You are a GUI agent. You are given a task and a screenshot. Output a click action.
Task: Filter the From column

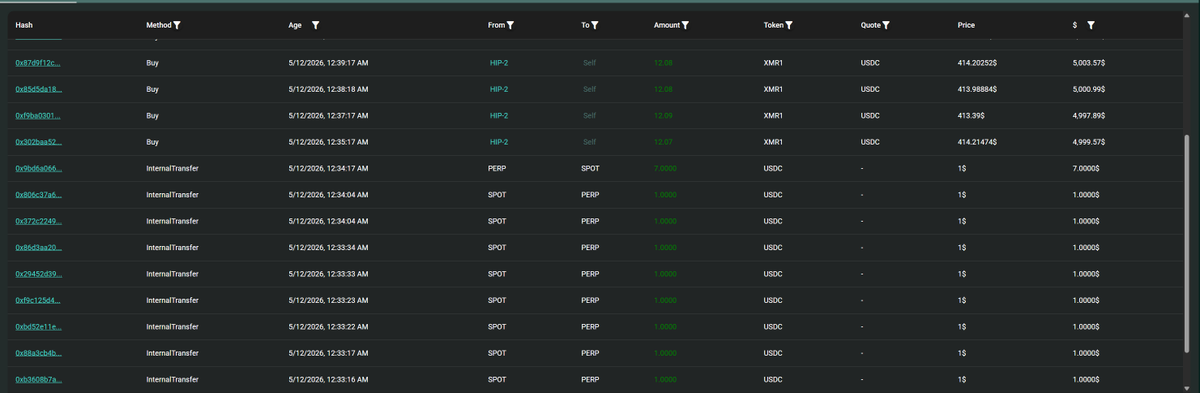point(510,25)
